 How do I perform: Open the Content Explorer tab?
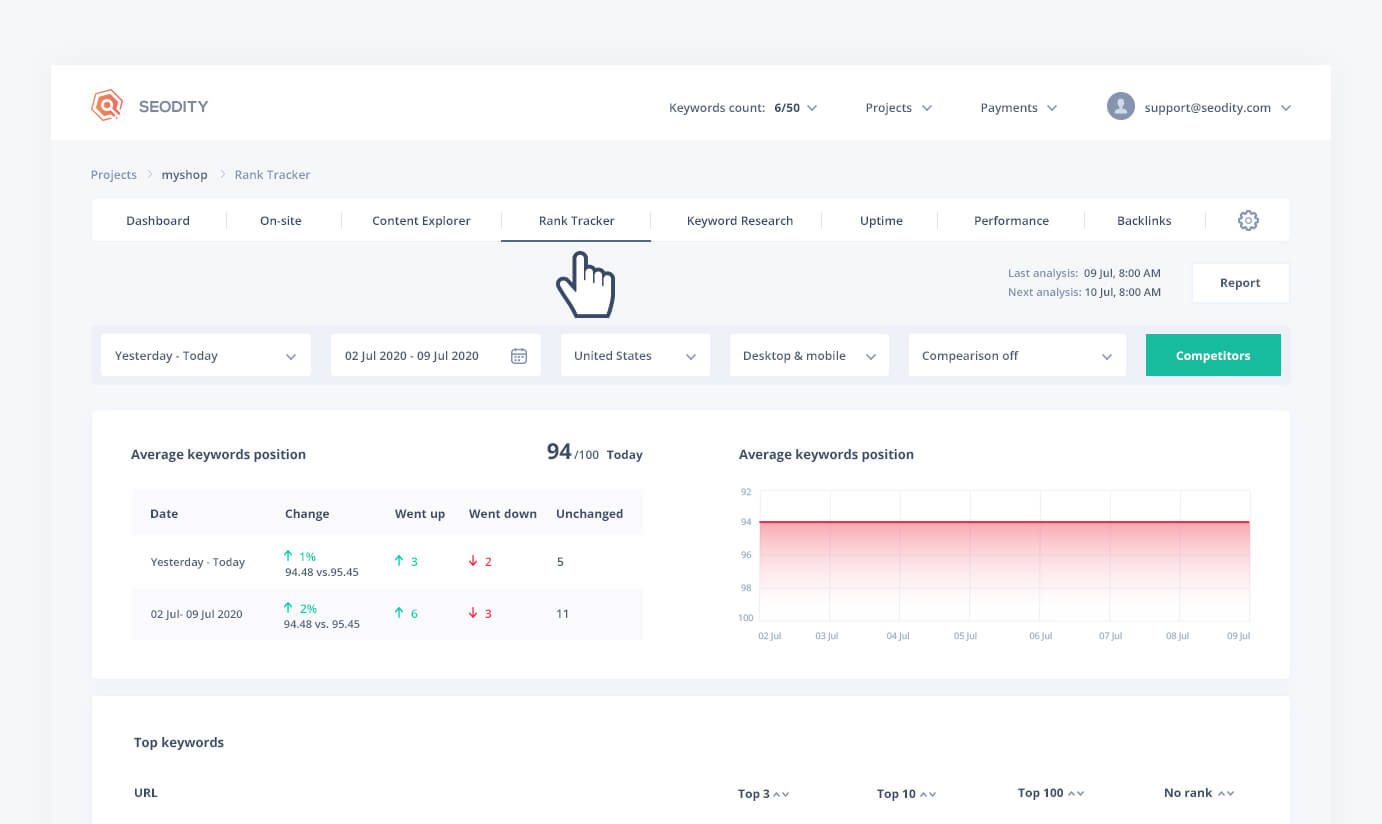421,221
